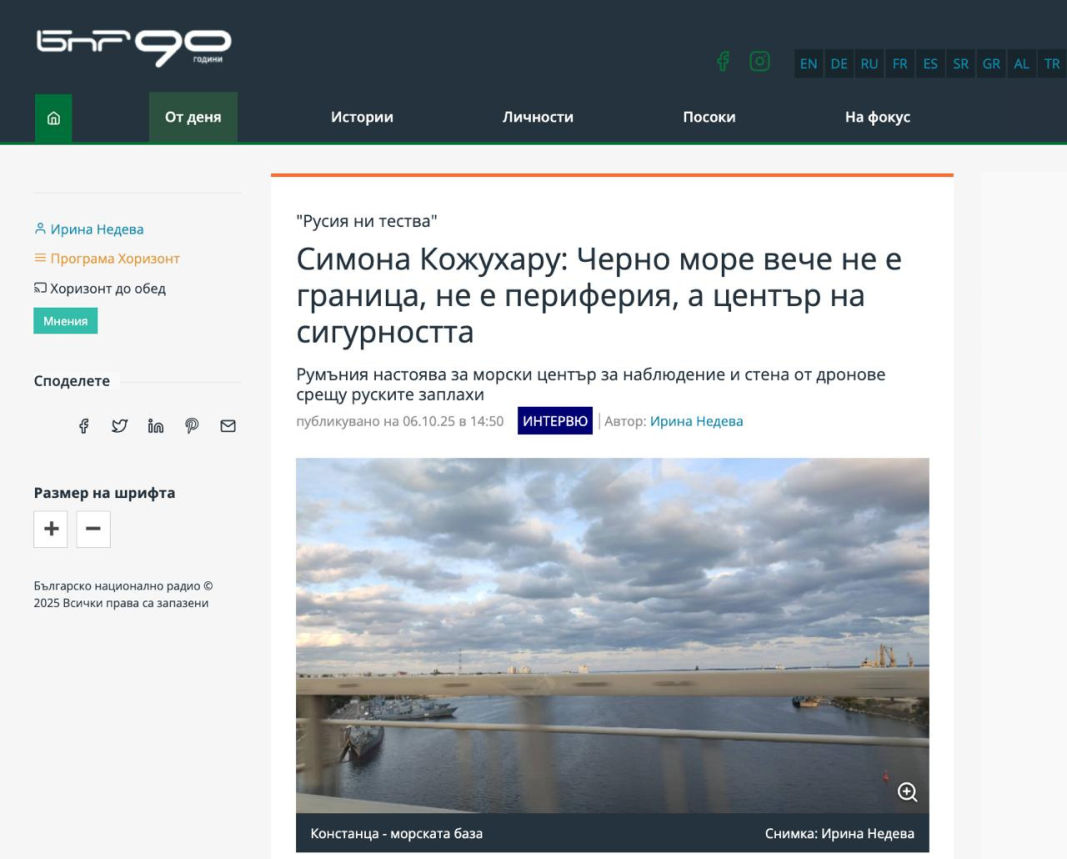Viewport: 1067px width, 859px height.
Task: Share article on Twitter
Action: (x=120, y=426)
